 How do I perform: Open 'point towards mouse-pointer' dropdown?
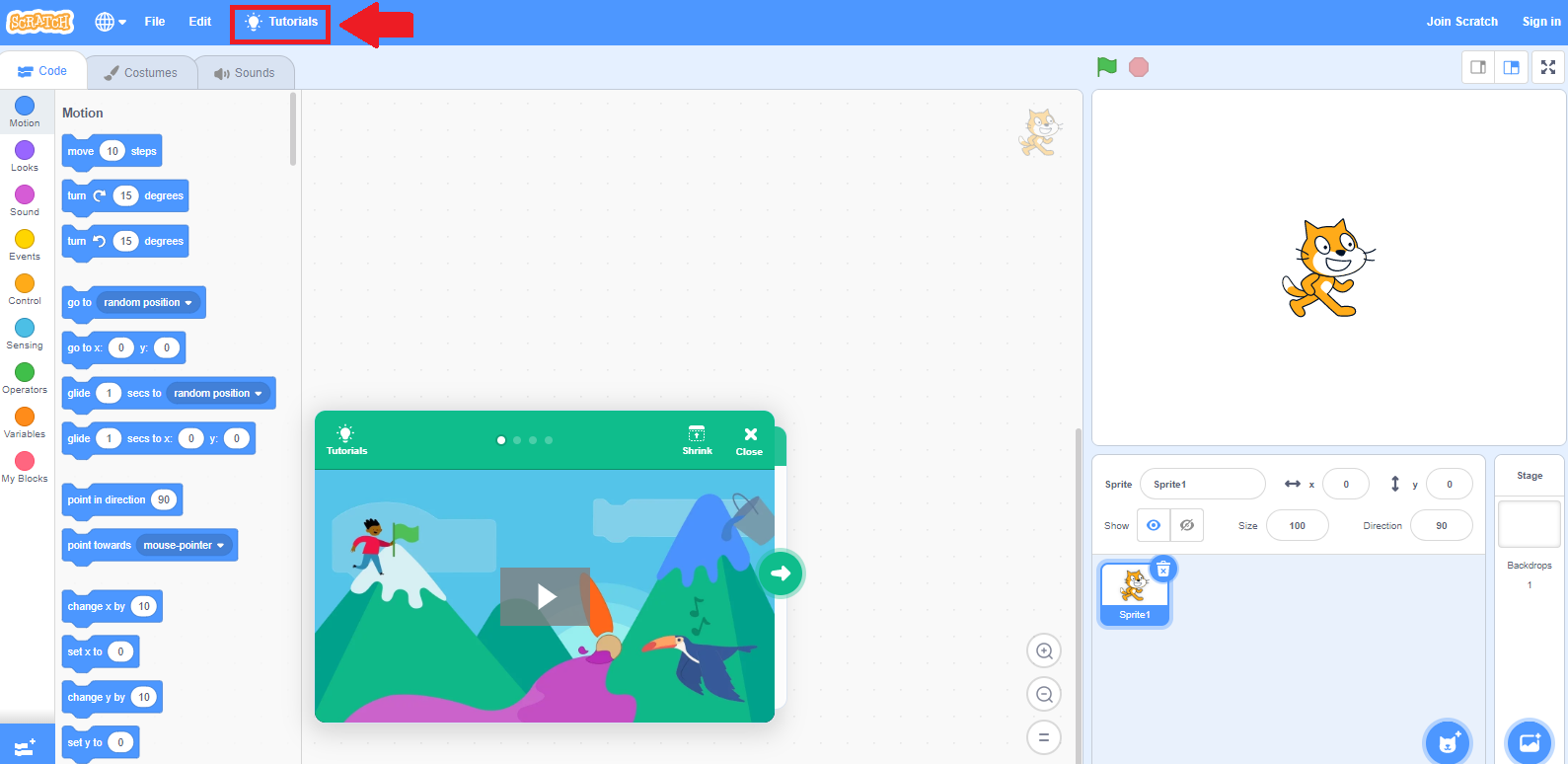pyautogui.click(x=185, y=545)
